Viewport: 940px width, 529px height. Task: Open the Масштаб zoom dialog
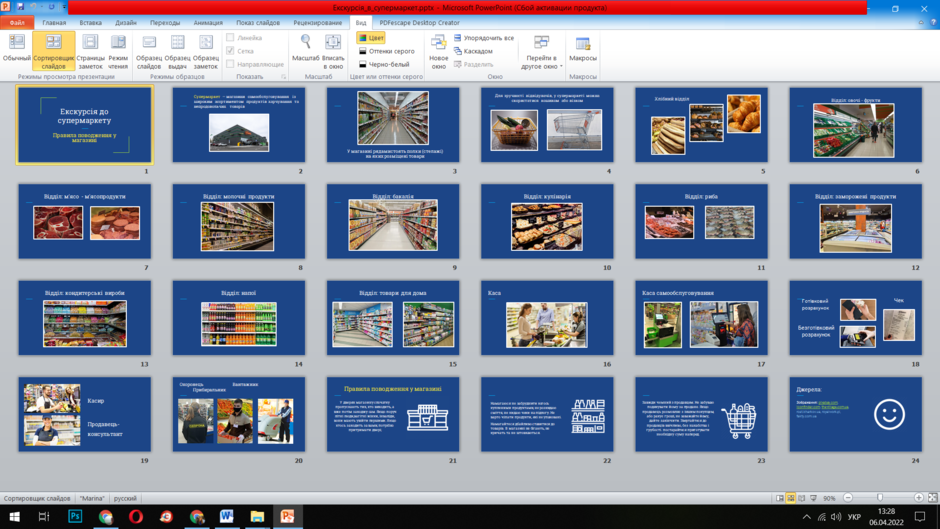pyautogui.click(x=306, y=48)
